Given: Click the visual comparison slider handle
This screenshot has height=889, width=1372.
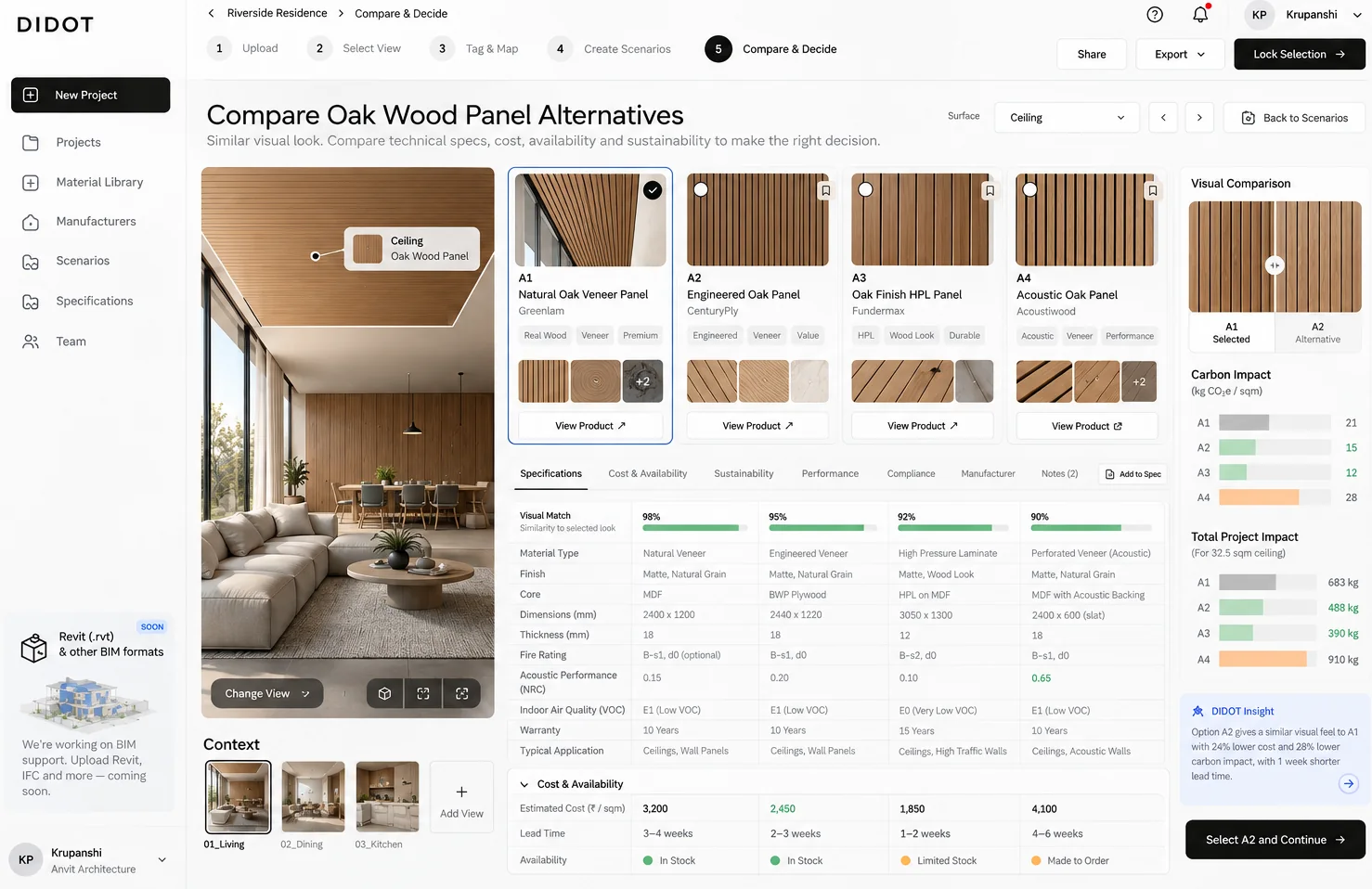Looking at the screenshot, I should tap(1275, 265).
